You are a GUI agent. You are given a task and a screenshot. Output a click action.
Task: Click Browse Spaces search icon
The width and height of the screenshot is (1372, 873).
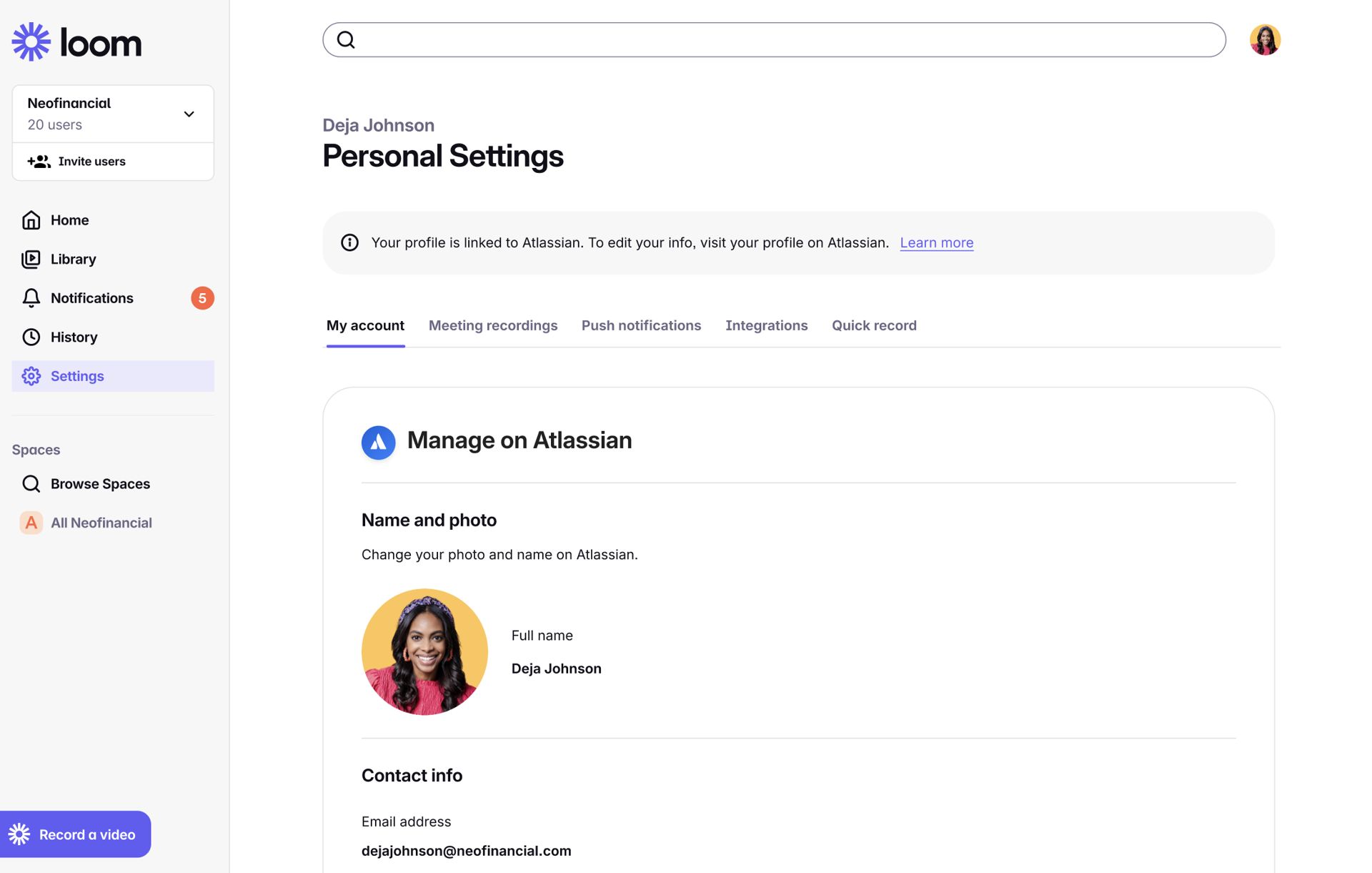click(x=31, y=484)
